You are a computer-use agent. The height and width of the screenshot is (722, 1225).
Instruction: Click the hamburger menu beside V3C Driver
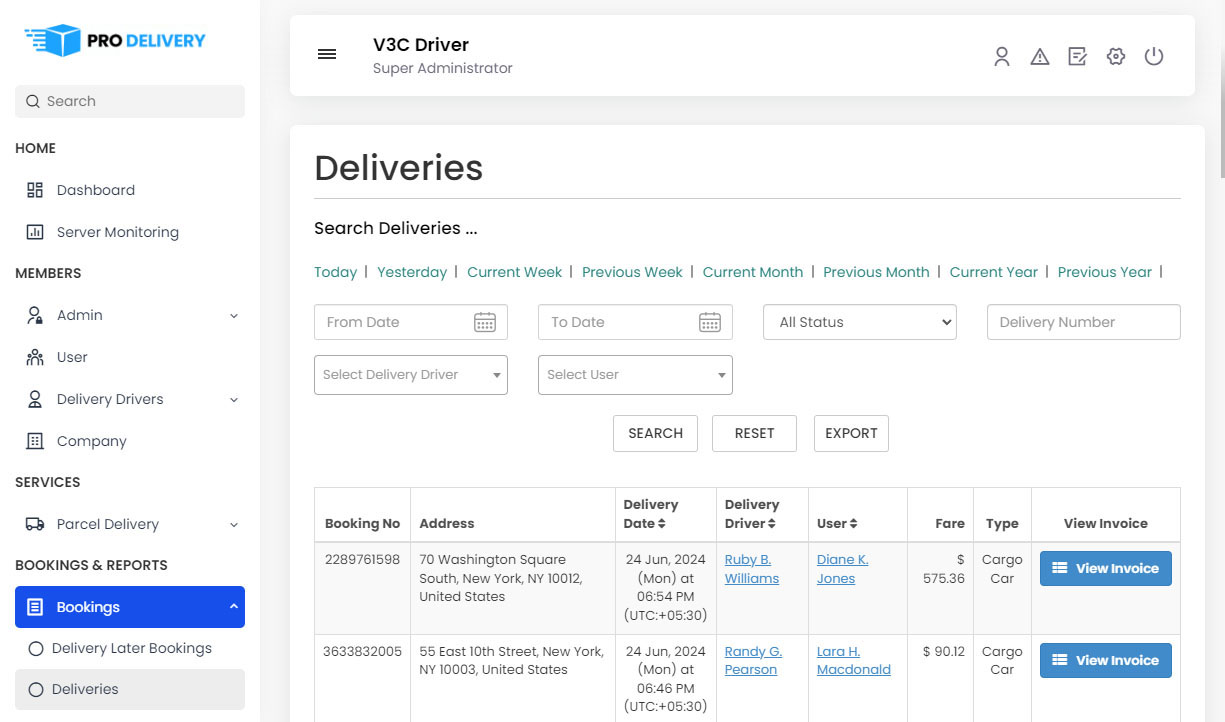(327, 54)
